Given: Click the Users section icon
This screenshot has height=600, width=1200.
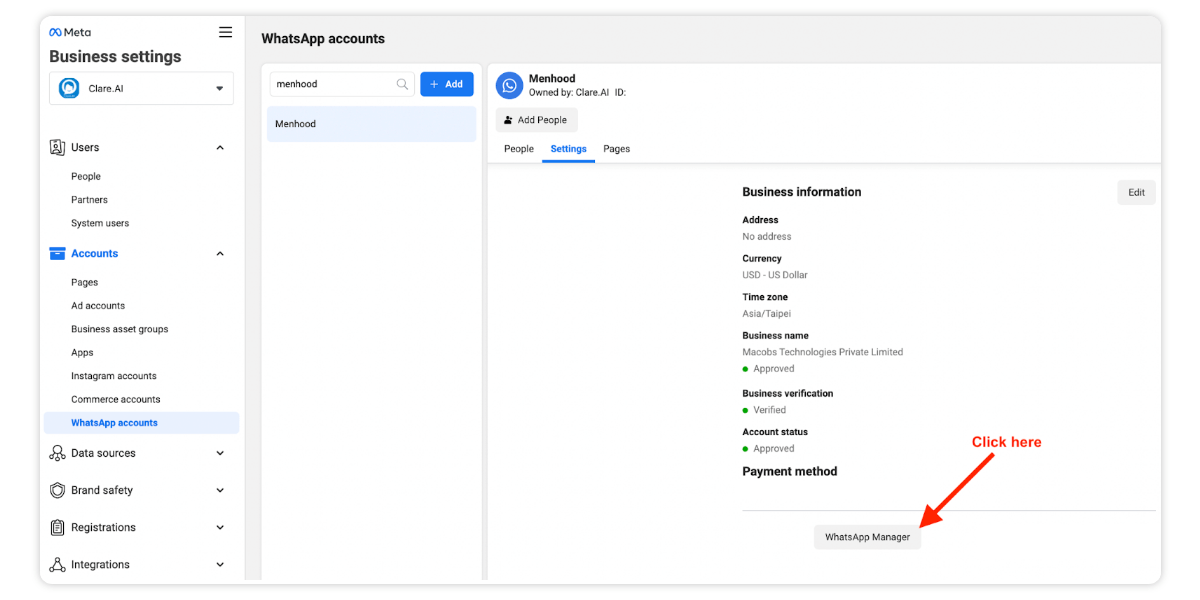Looking at the screenshot, I should point(57,147).
